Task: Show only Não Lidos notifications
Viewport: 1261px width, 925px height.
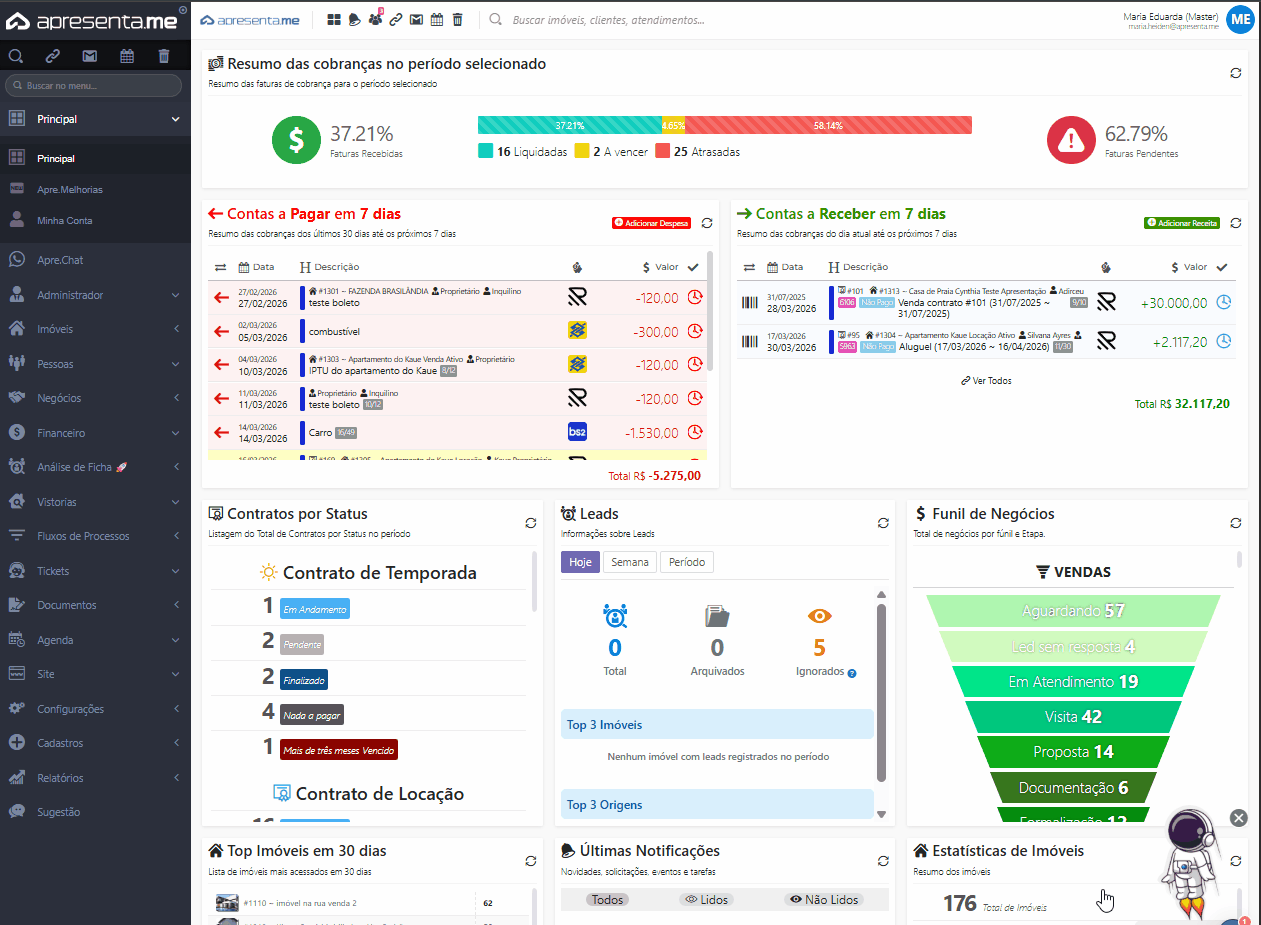Action: click(x=824, y=899)
